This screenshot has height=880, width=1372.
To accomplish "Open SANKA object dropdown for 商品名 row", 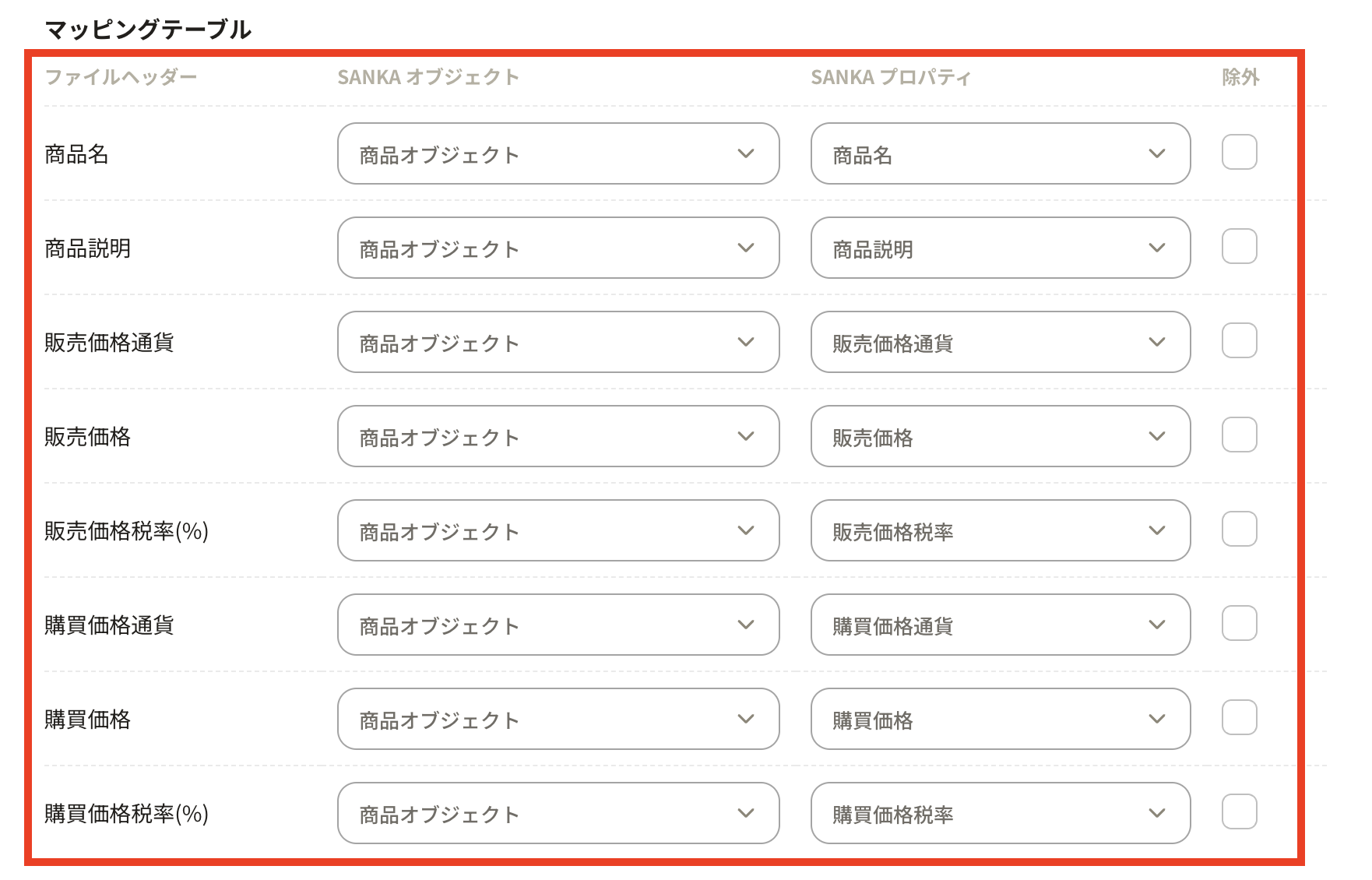I will pos(558,153).
